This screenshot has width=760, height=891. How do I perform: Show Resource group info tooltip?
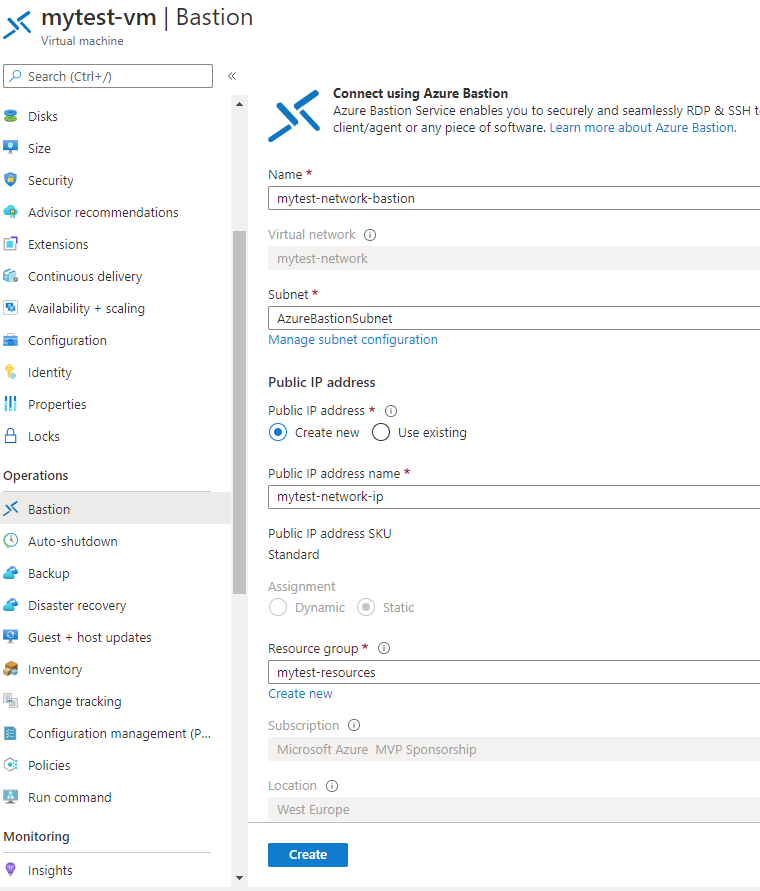click(384, 648)
